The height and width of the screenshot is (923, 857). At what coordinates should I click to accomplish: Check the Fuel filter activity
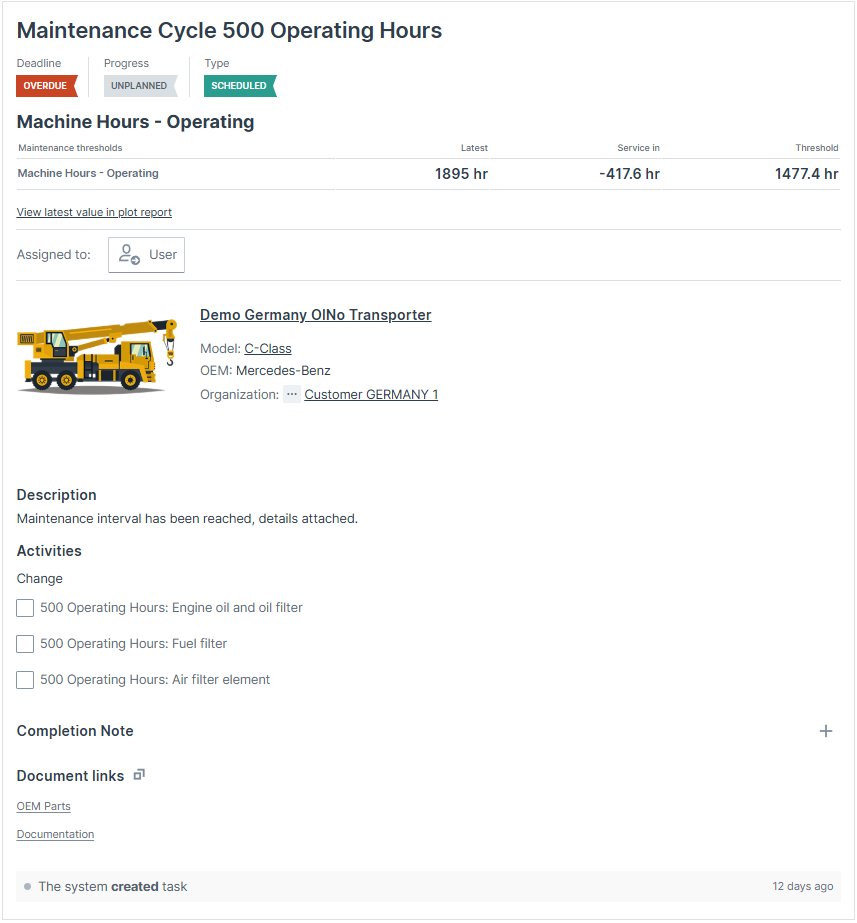[25, 643]
